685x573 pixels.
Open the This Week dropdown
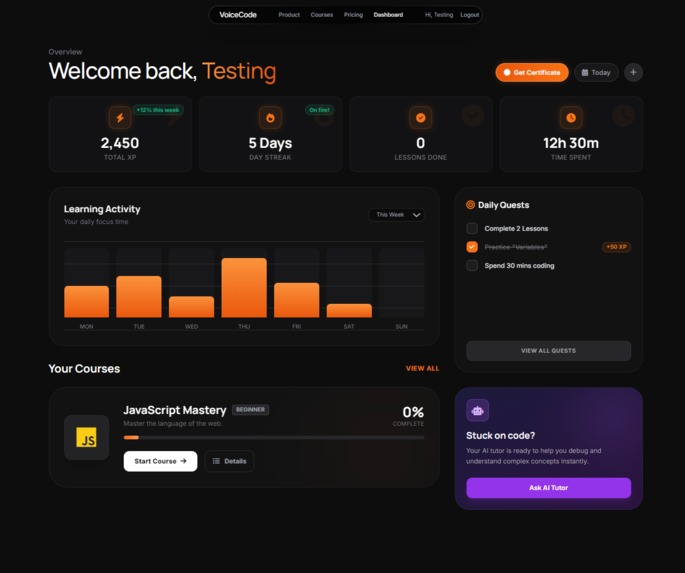pyautogui.click(x=397, y=215)
